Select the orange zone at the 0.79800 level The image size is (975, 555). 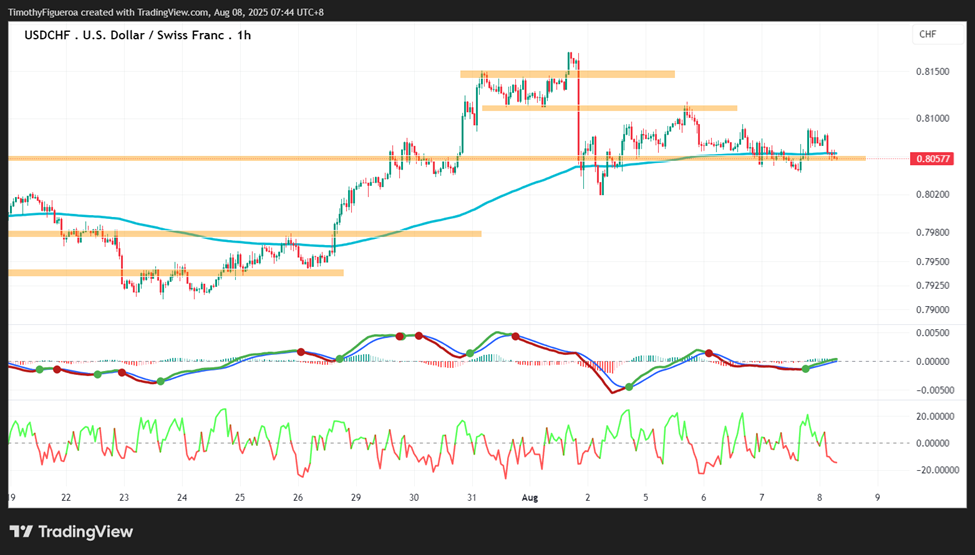tap(245, 234)
